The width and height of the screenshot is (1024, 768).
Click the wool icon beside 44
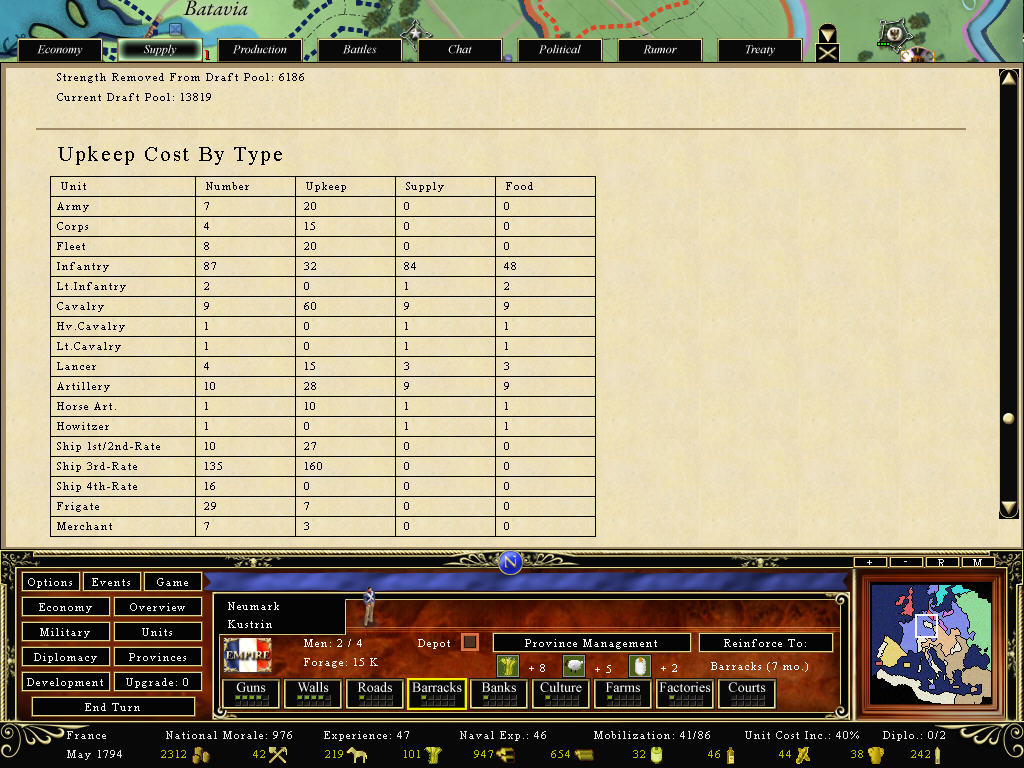[803, 755]
